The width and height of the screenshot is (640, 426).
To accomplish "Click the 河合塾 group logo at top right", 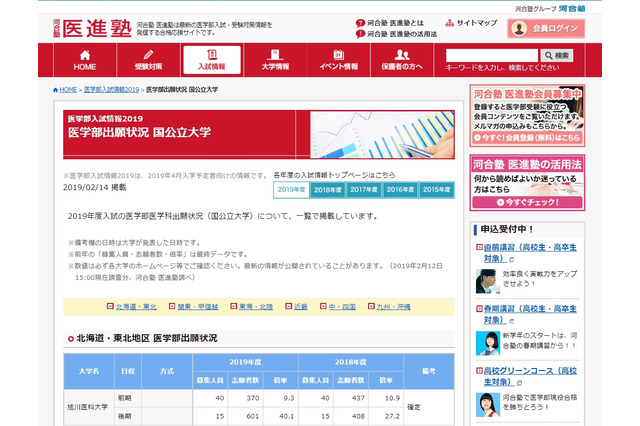I will pyautogui.click(x=571, y=8).
